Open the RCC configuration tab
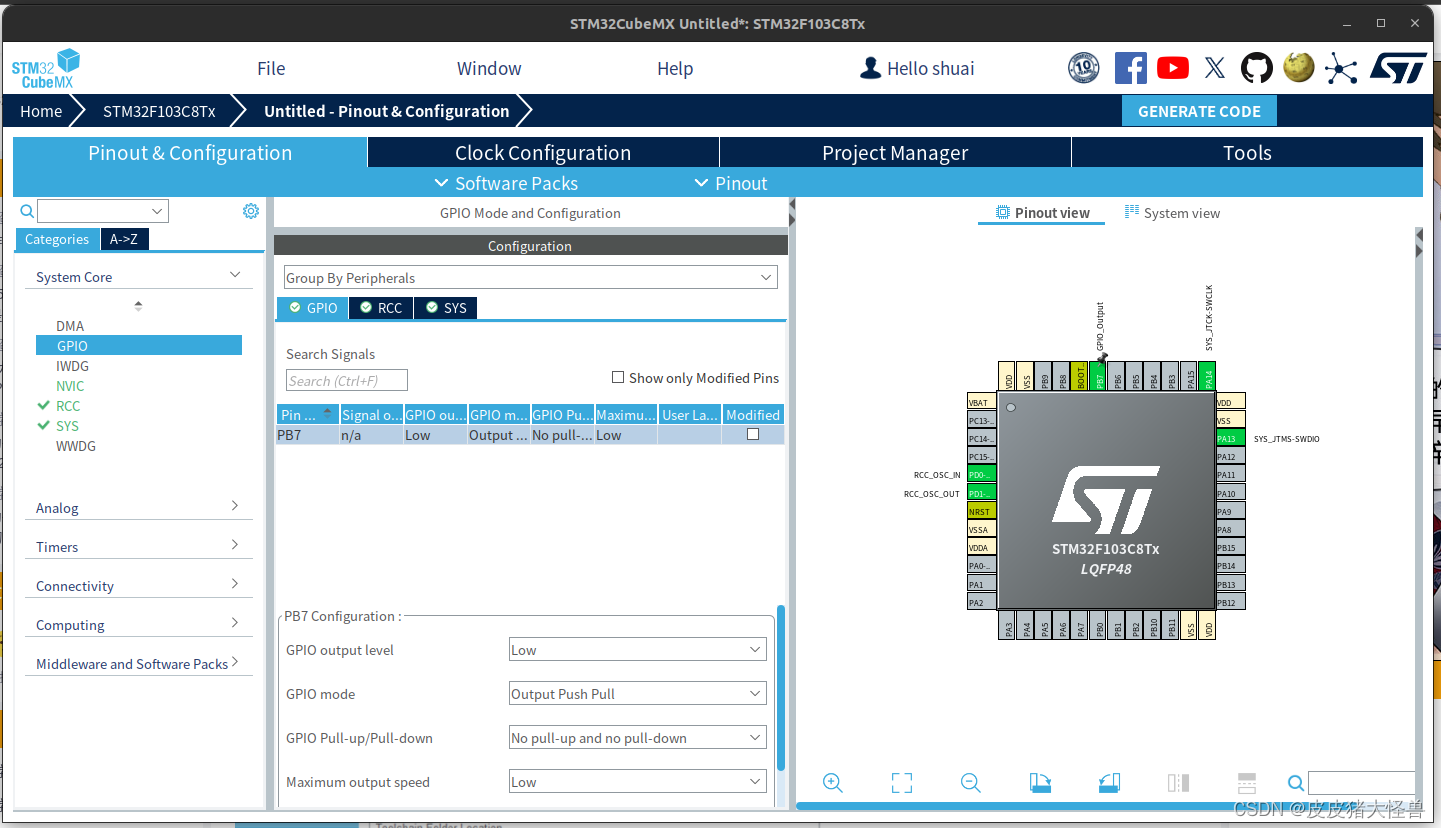The width and height of the screenshot is (1441, 828). pyautogui.click(x=381, y=308)
